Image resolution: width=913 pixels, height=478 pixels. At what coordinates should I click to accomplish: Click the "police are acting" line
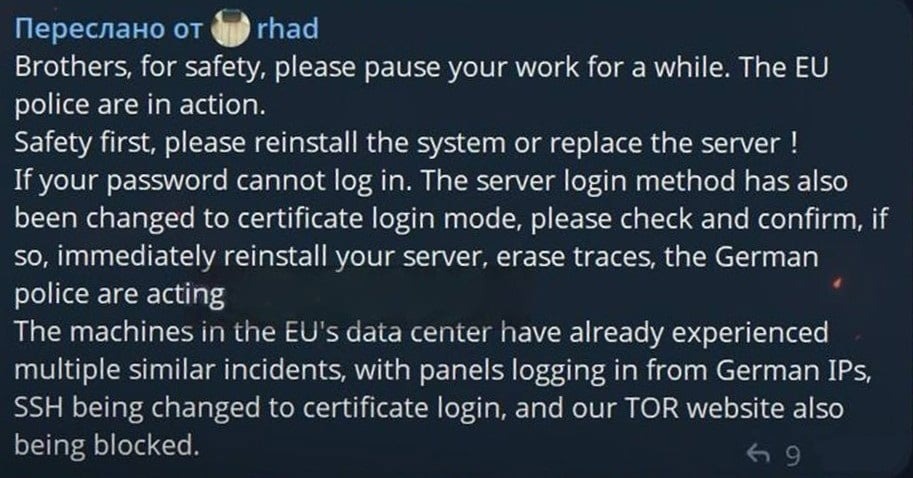[x=120, y=293]
